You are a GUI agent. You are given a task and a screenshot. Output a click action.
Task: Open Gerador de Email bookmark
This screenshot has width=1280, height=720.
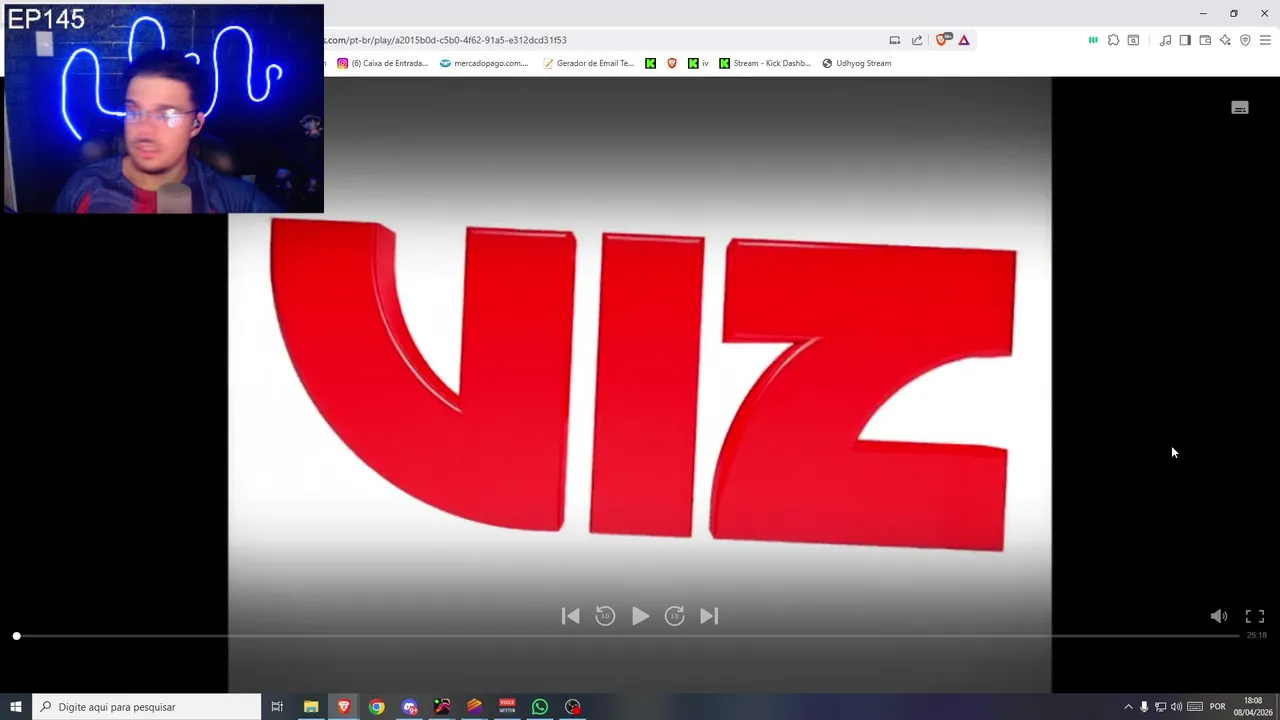588,63
